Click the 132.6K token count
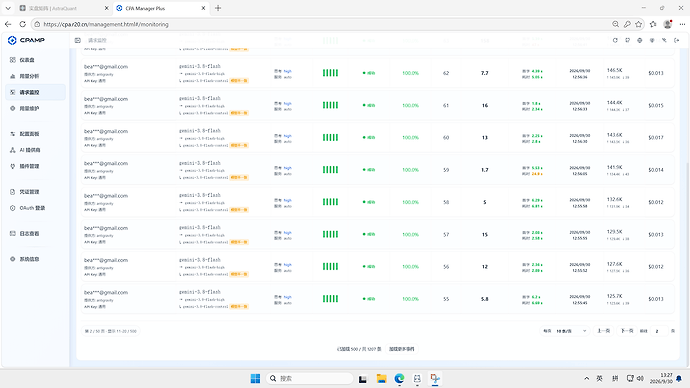The width and height of the screenshot is (690, 388). pyautogui.click(x=614, y=199)
